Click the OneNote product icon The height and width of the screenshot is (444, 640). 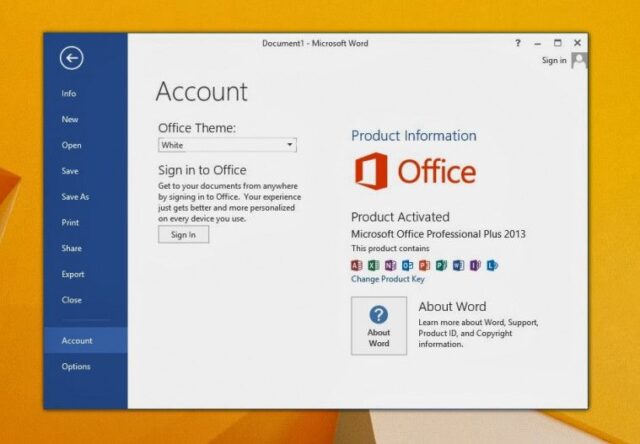point(391,265)
